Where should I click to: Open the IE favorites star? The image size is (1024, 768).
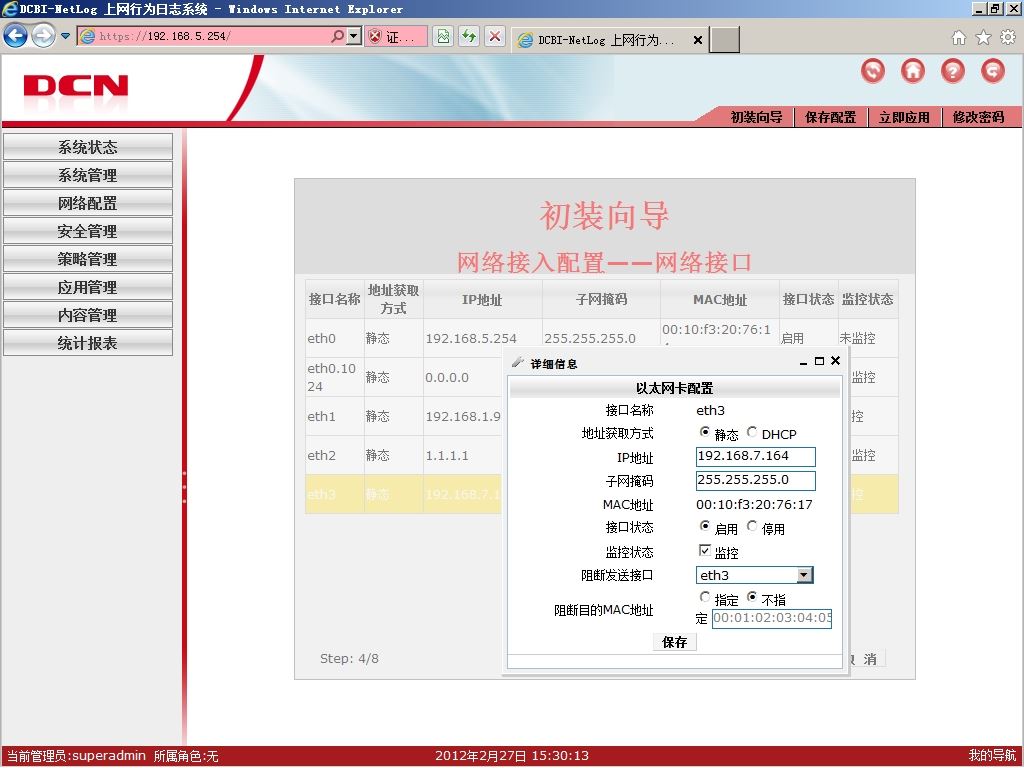tap(983, 37)
